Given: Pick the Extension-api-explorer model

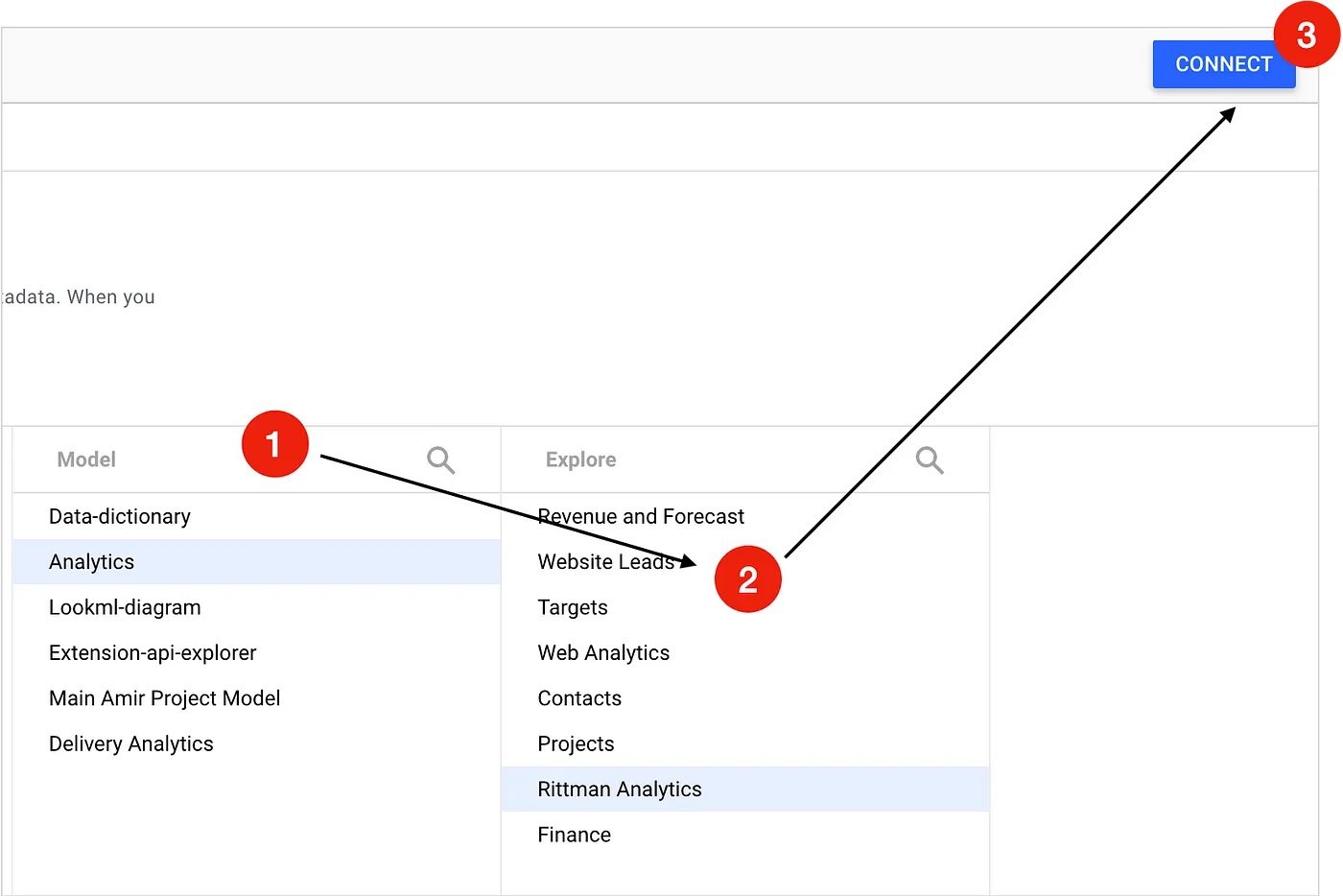Looking at the screenshot, I should point(153,653).
